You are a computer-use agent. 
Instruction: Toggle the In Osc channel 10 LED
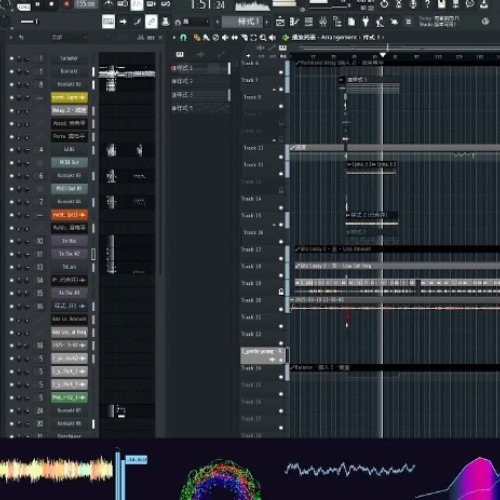12,241
